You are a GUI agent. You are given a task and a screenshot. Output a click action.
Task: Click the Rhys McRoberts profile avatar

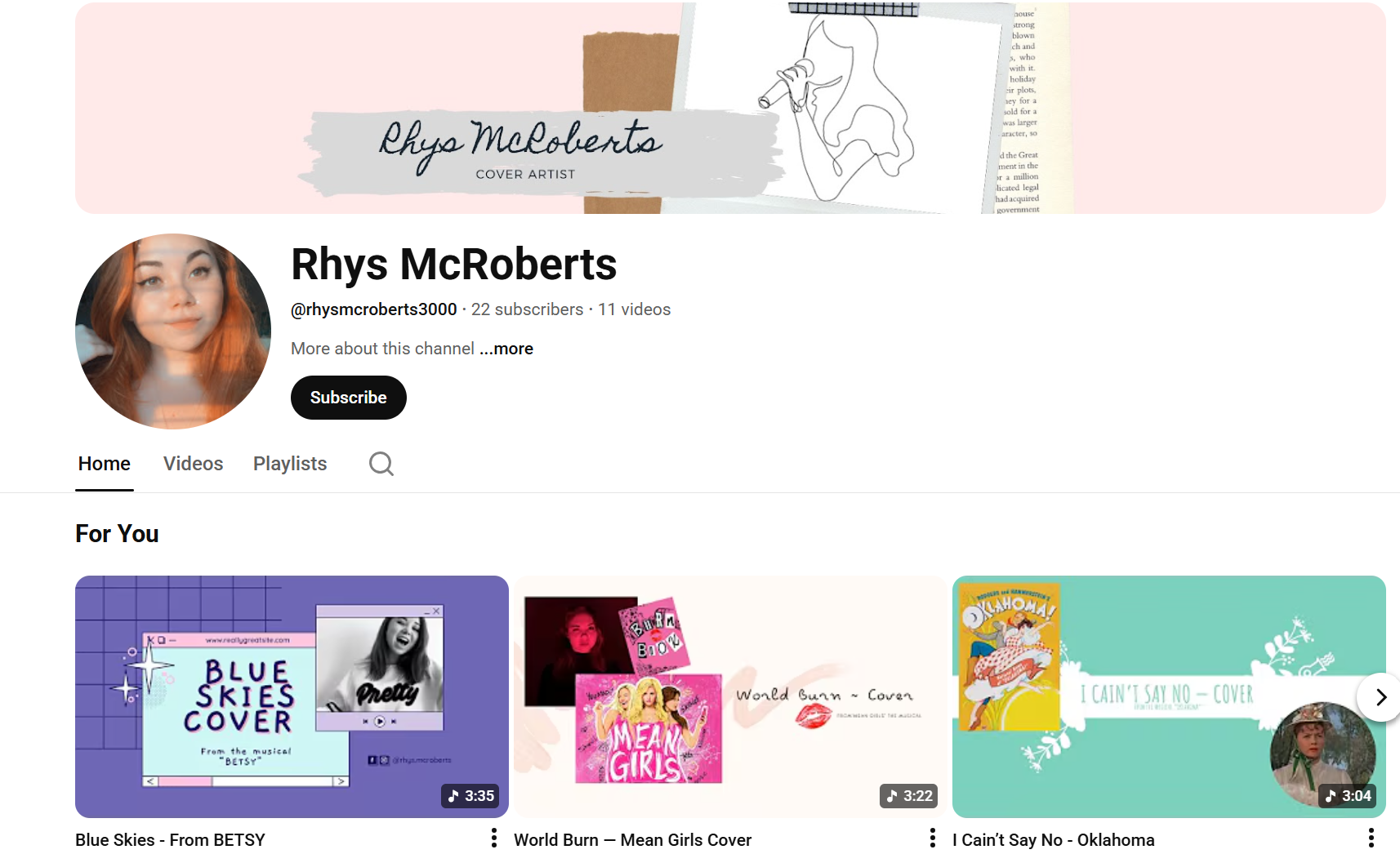coord(173,331)
